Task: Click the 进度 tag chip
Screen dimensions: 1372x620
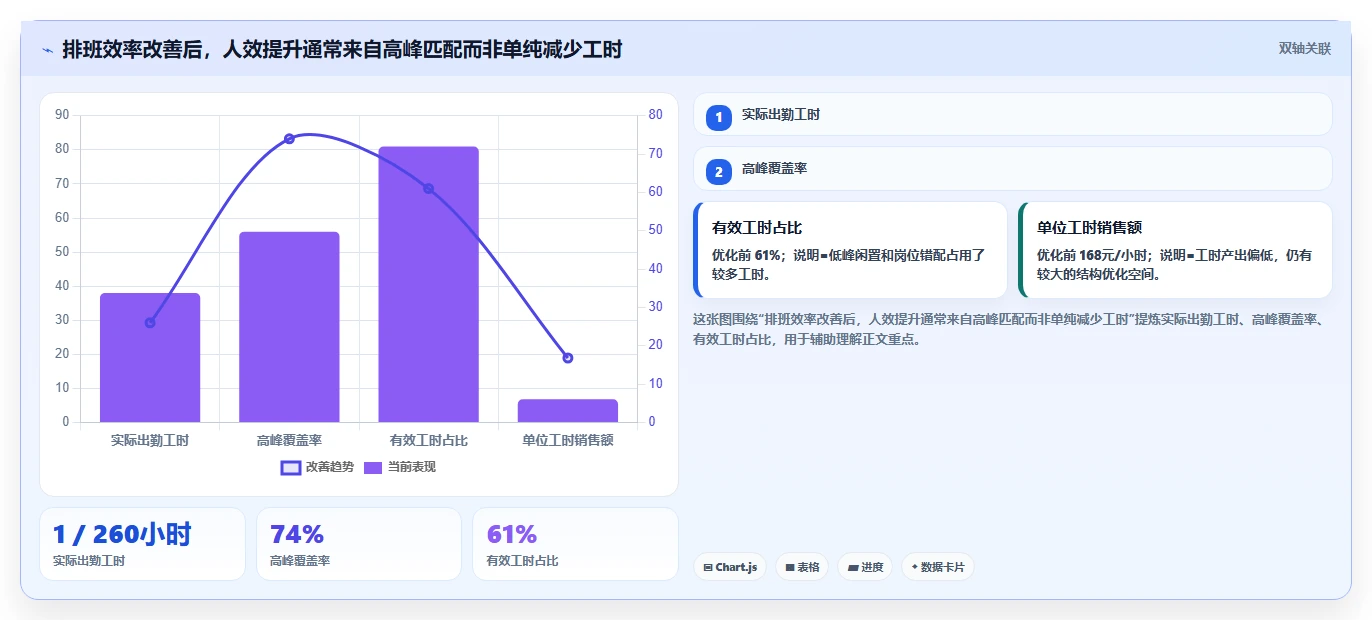Action: coord(865,567)
